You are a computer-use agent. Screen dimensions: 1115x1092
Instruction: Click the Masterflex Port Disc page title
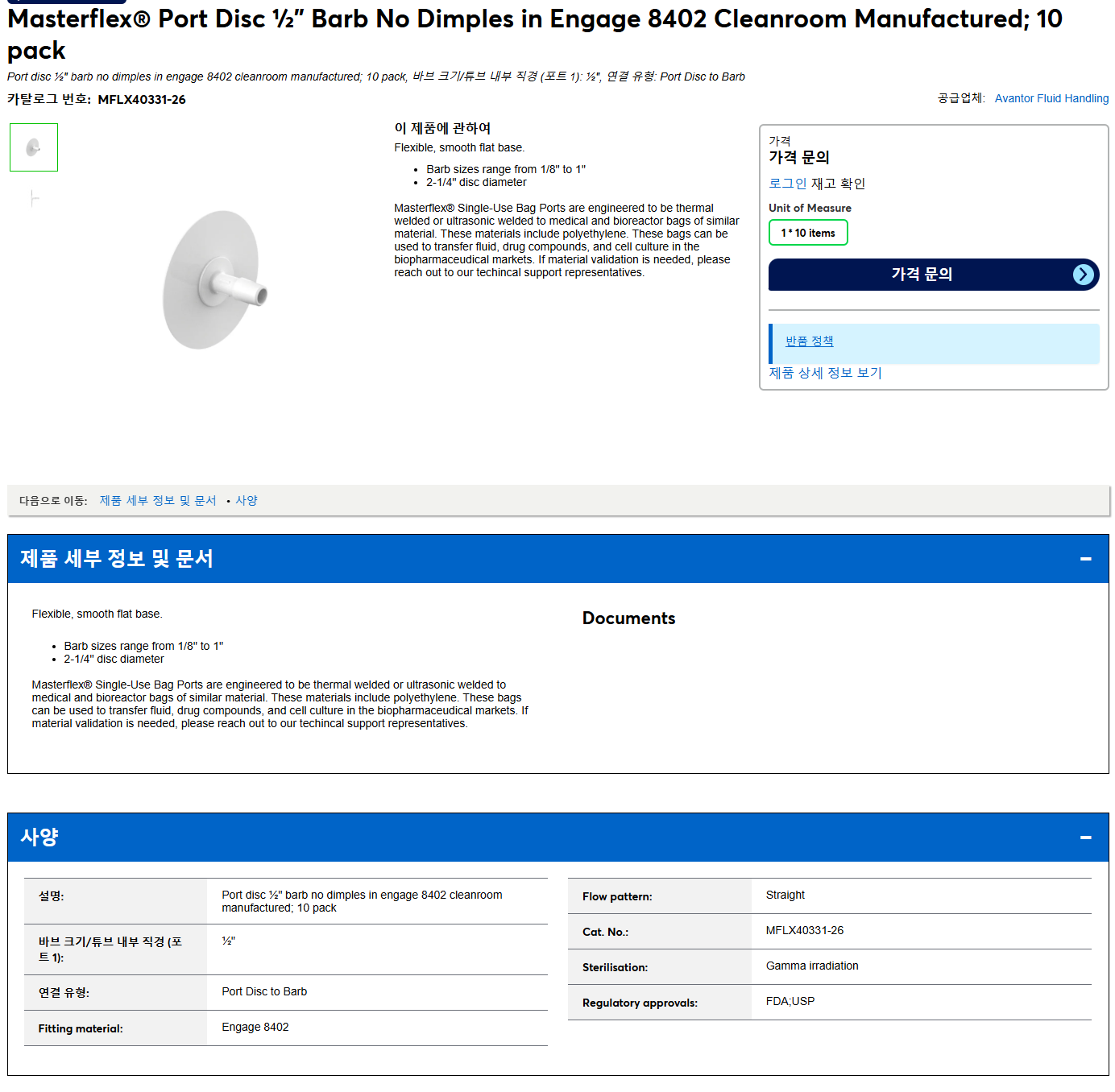coord(535,34)
